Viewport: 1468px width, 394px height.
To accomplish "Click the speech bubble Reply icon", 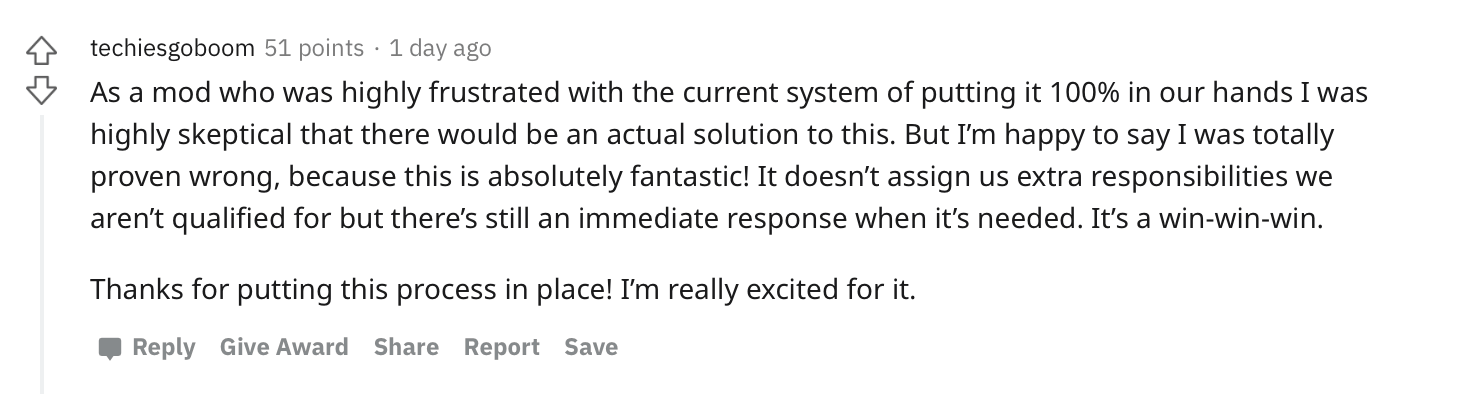I will pyautogui.click(x=110, y=348).
